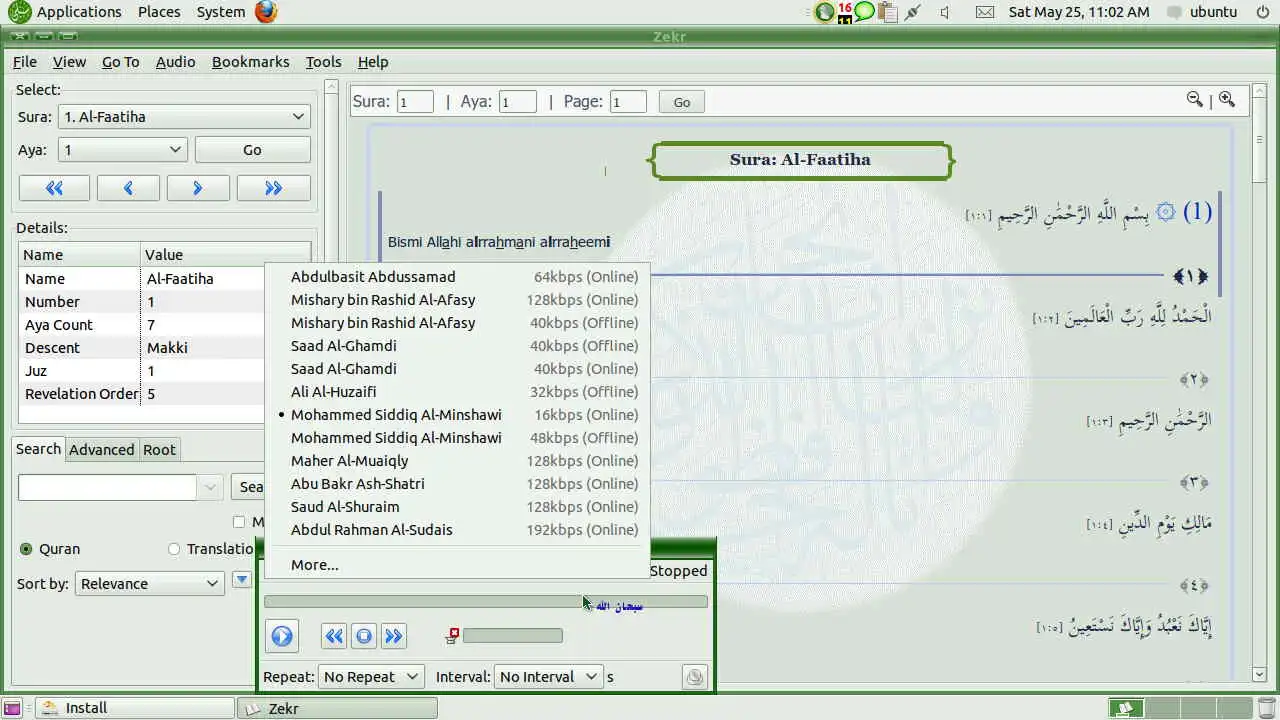Open the Audio menu
The width and height of the screenshot is (1280, 720).
[176, 62]
